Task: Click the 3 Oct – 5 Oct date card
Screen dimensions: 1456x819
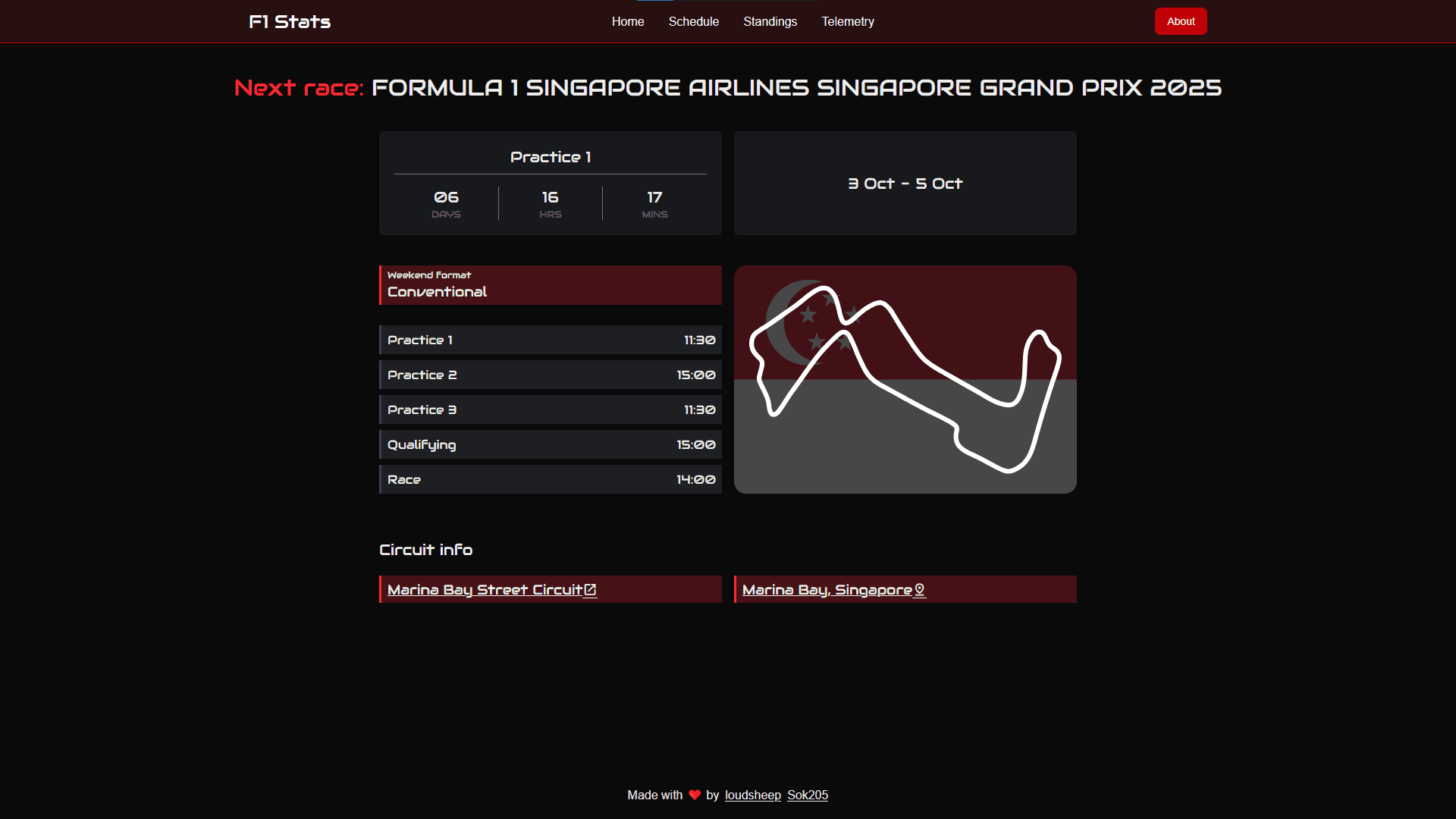Action: coord(904,183)
